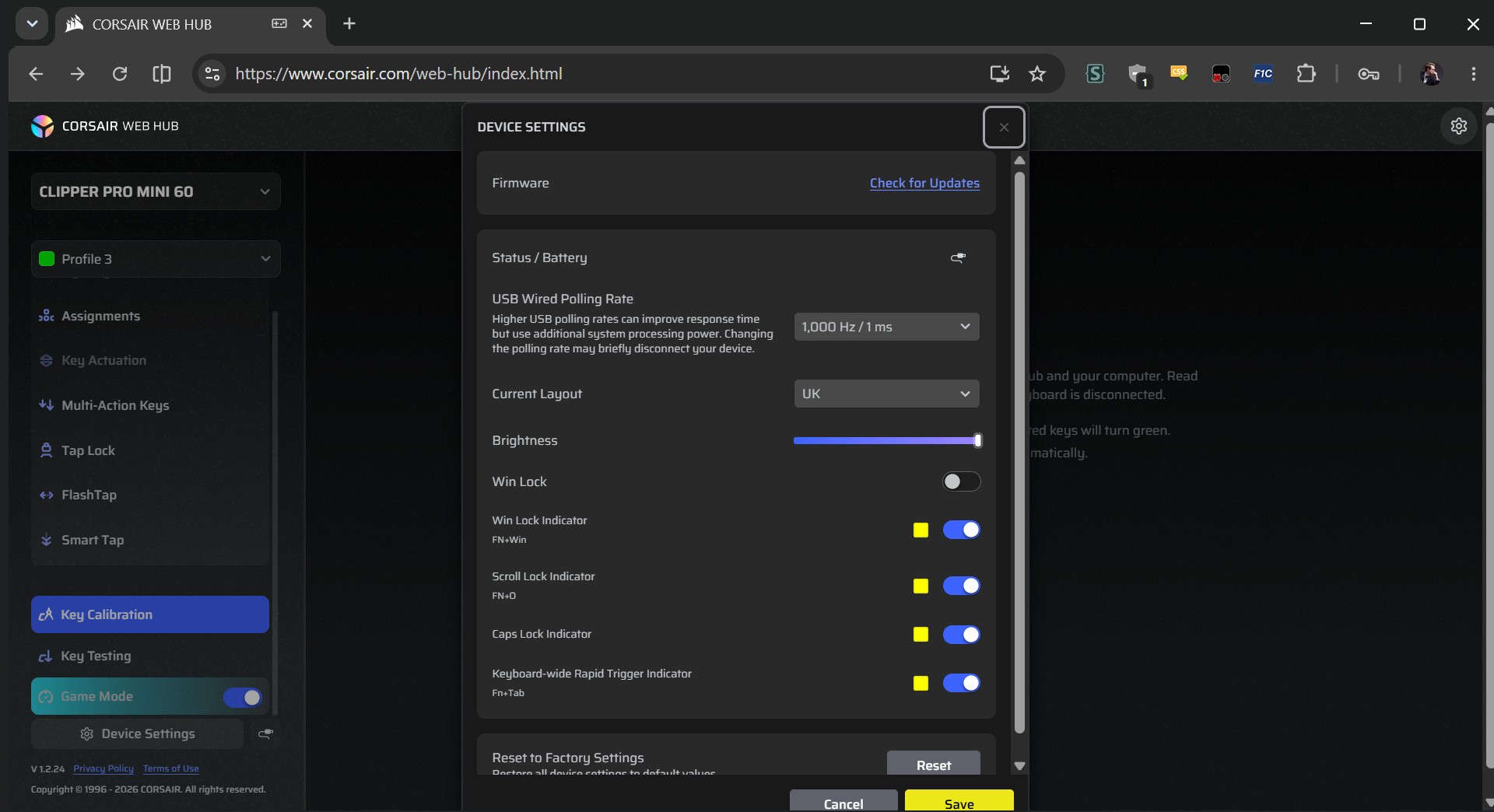Open Multi-Action Keys in the sidebar

pos(150,405)
